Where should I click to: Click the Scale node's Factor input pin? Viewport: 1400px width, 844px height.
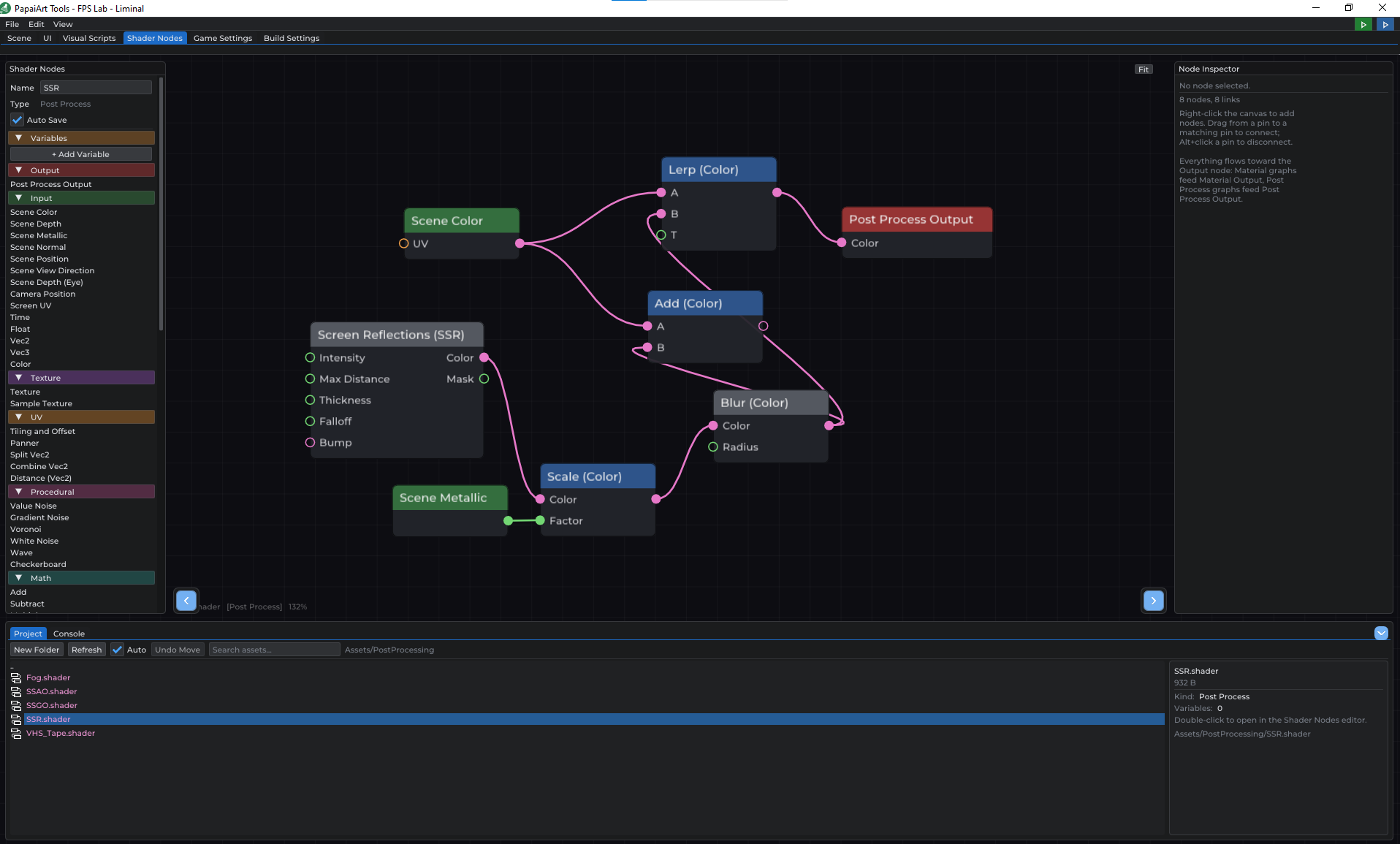[x=540, y=520]
